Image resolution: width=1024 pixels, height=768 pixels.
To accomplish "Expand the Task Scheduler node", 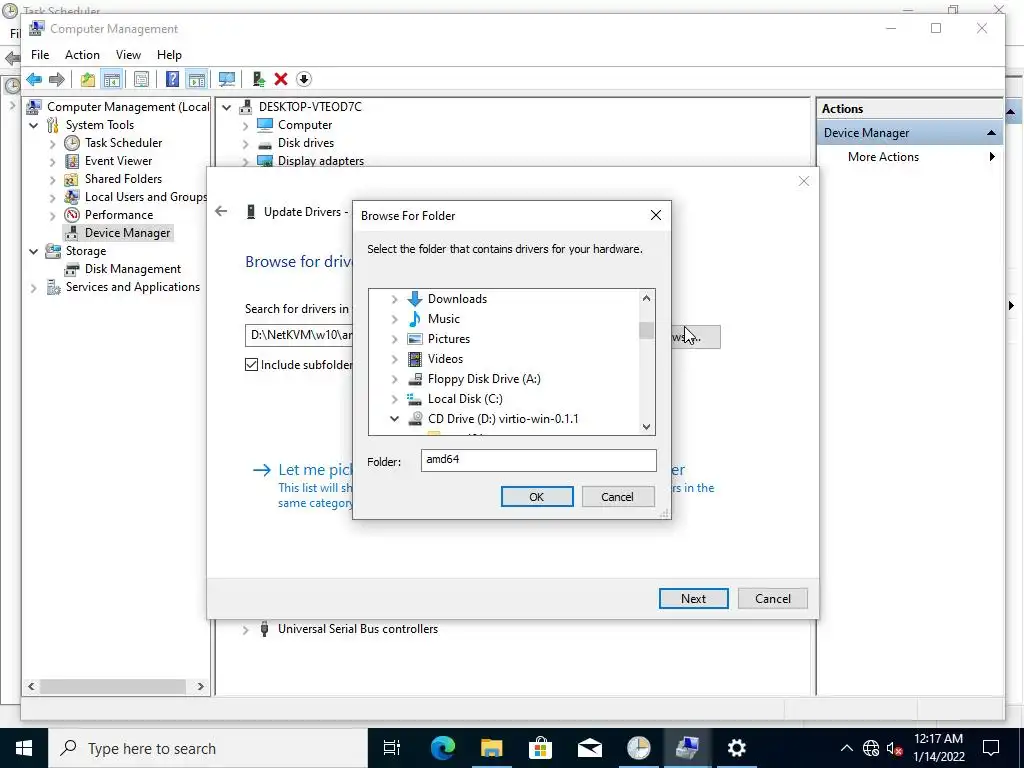I will click(x=53, y=144).
